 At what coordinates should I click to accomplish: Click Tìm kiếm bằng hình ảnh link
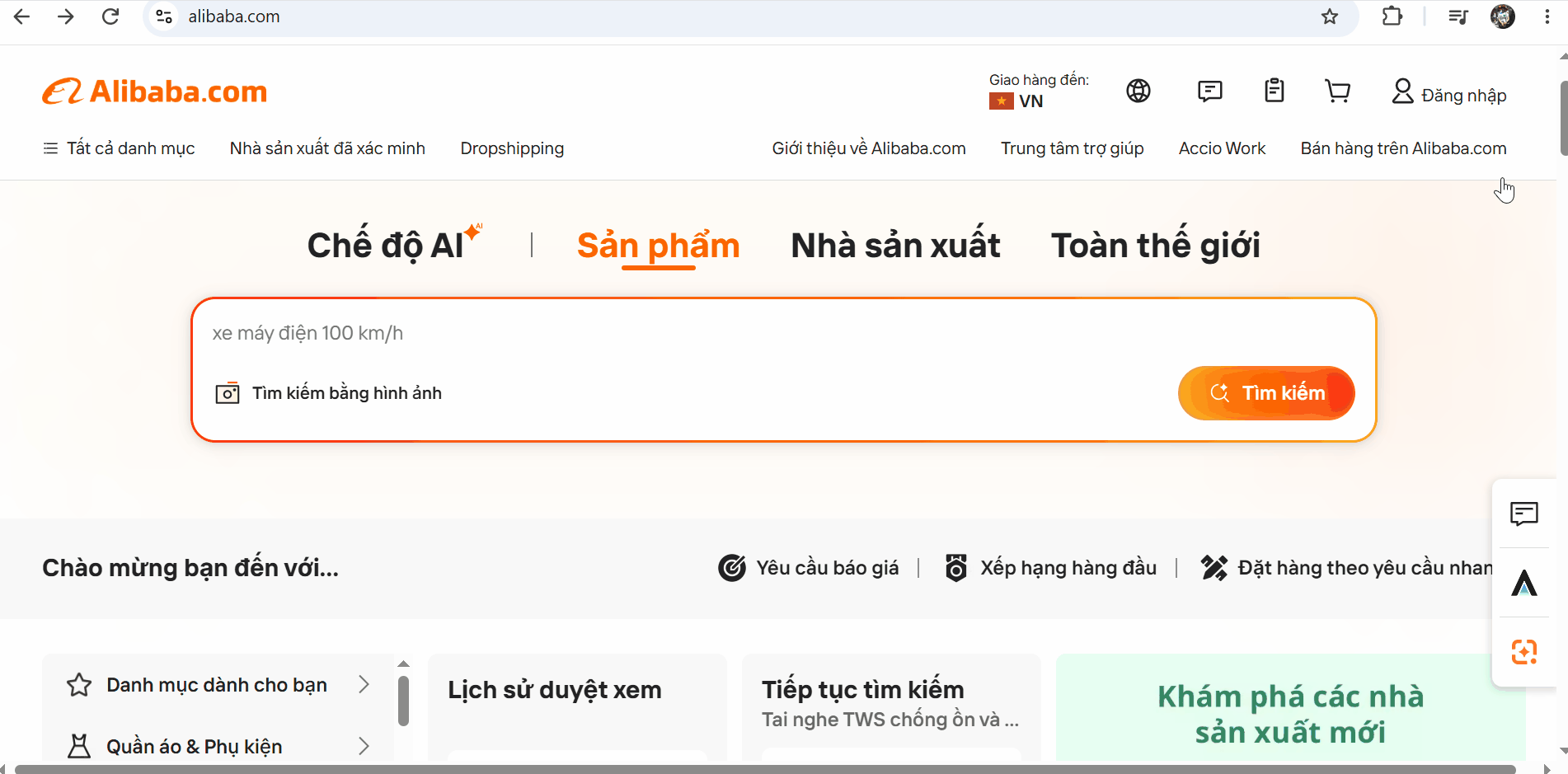347,393
